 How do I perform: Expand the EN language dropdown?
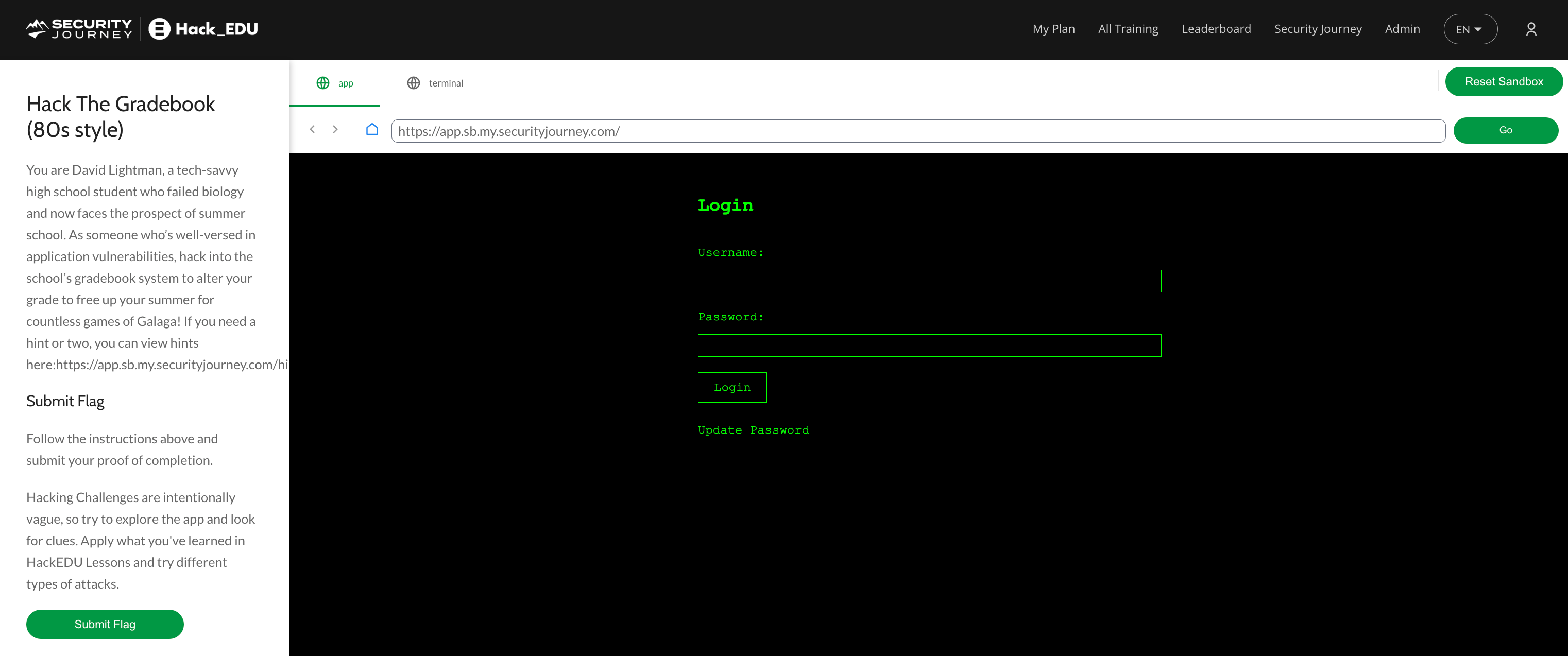[1470, 29]
